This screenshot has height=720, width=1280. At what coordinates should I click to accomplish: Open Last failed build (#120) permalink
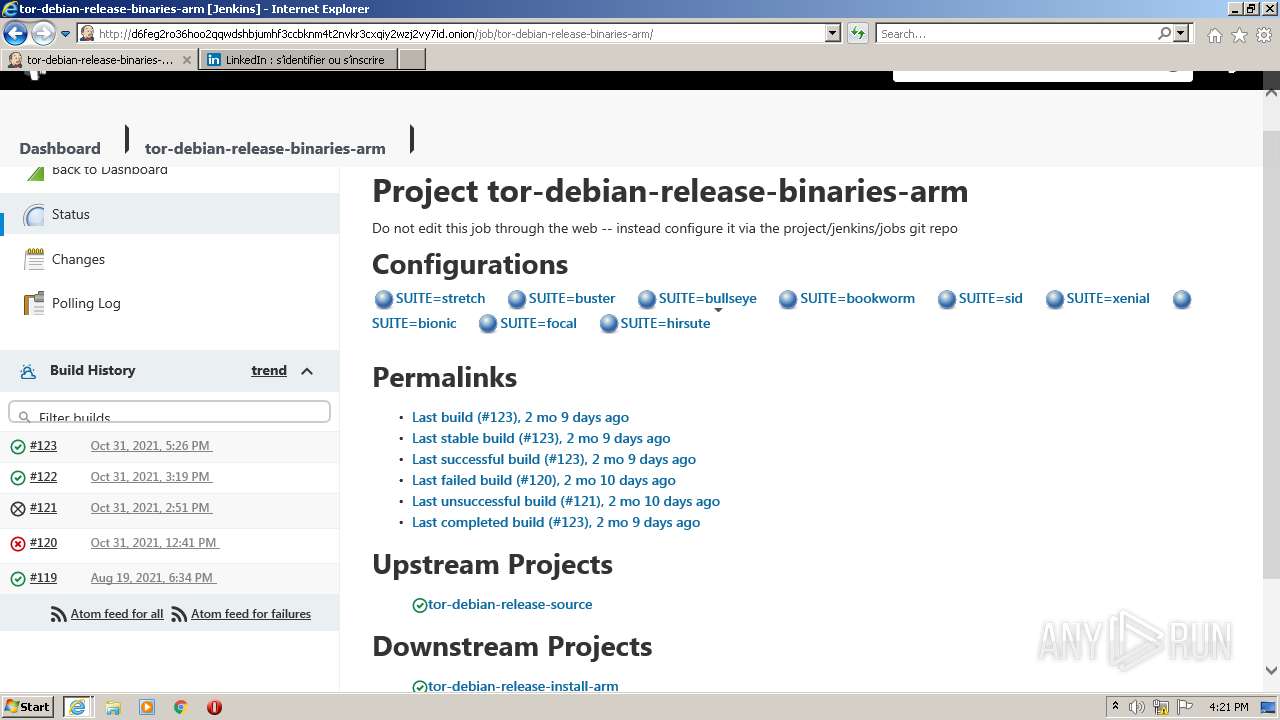click(544, 480)
